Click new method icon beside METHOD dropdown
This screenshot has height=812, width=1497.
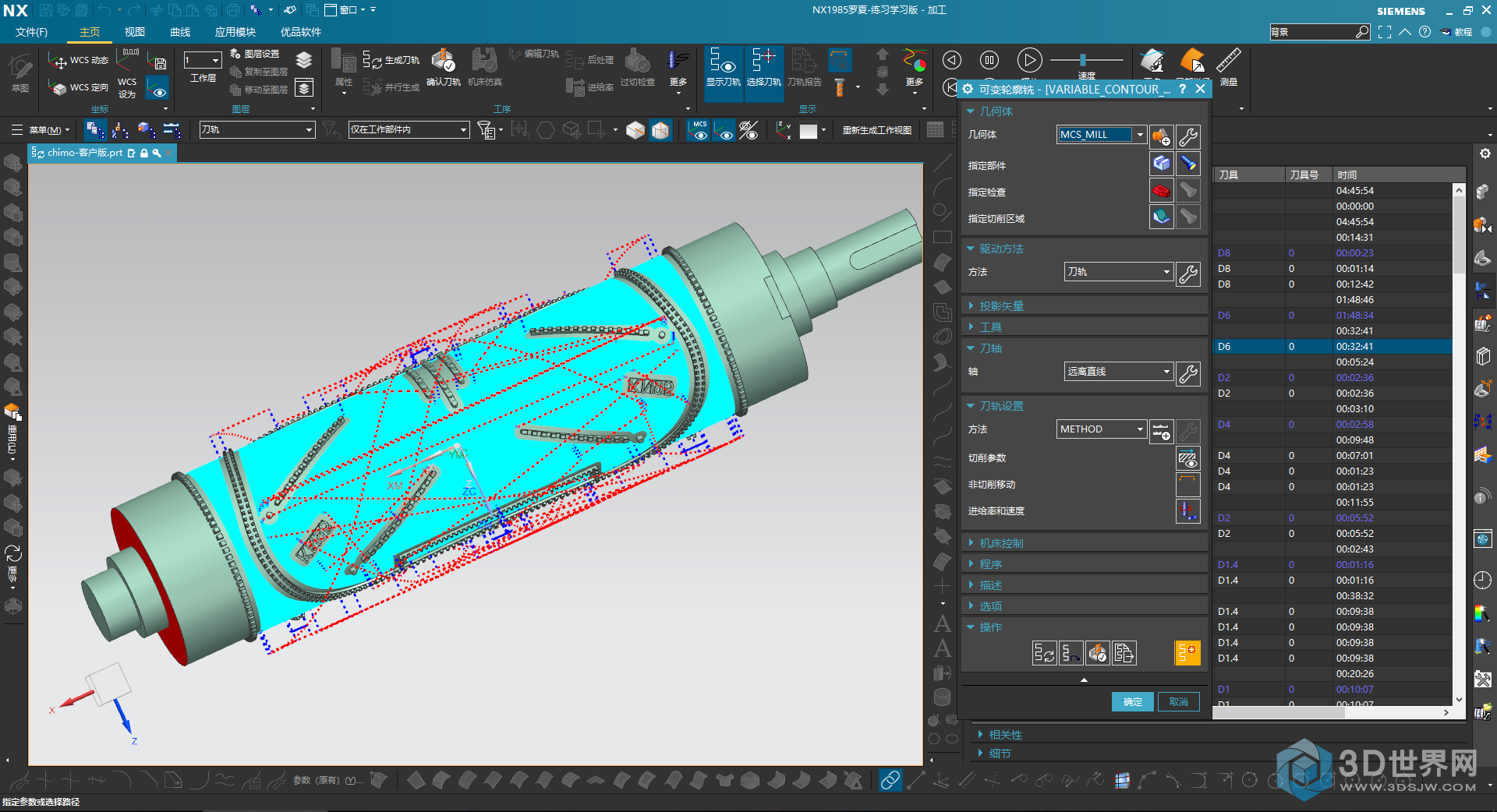(1161, 432)
